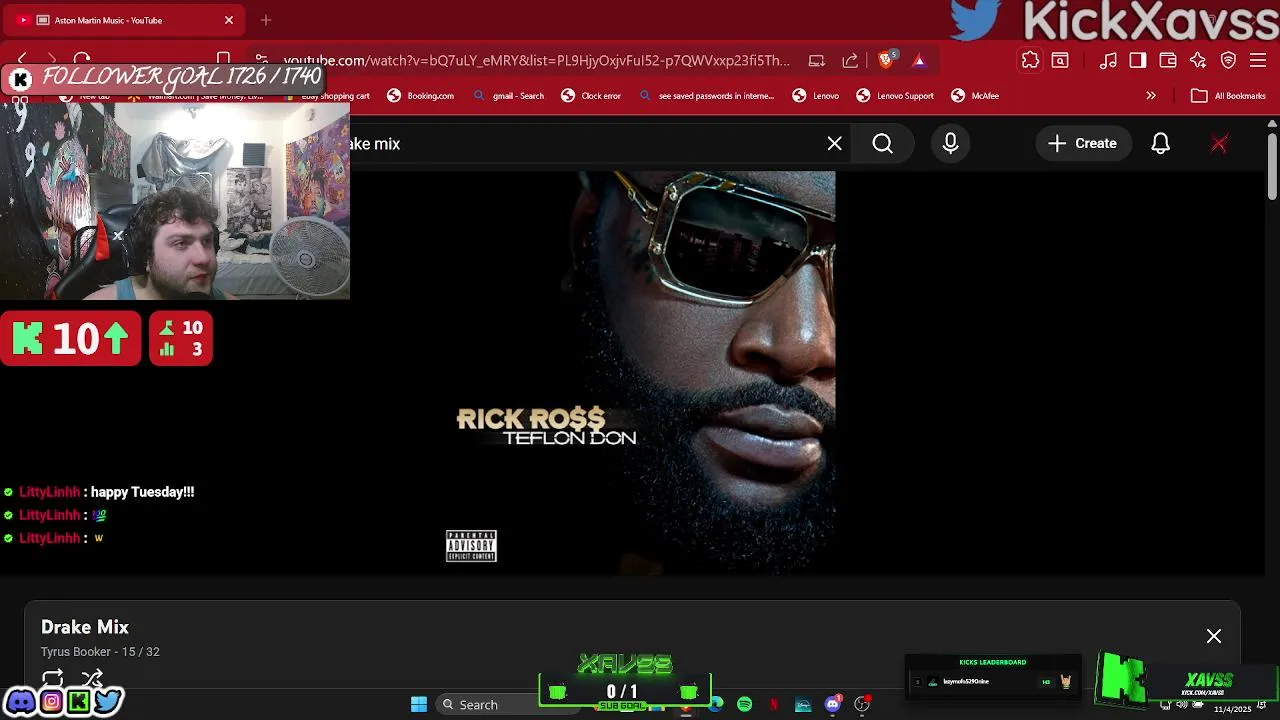
Task: Open Brave VPN shield icon
Action: 1228,60
